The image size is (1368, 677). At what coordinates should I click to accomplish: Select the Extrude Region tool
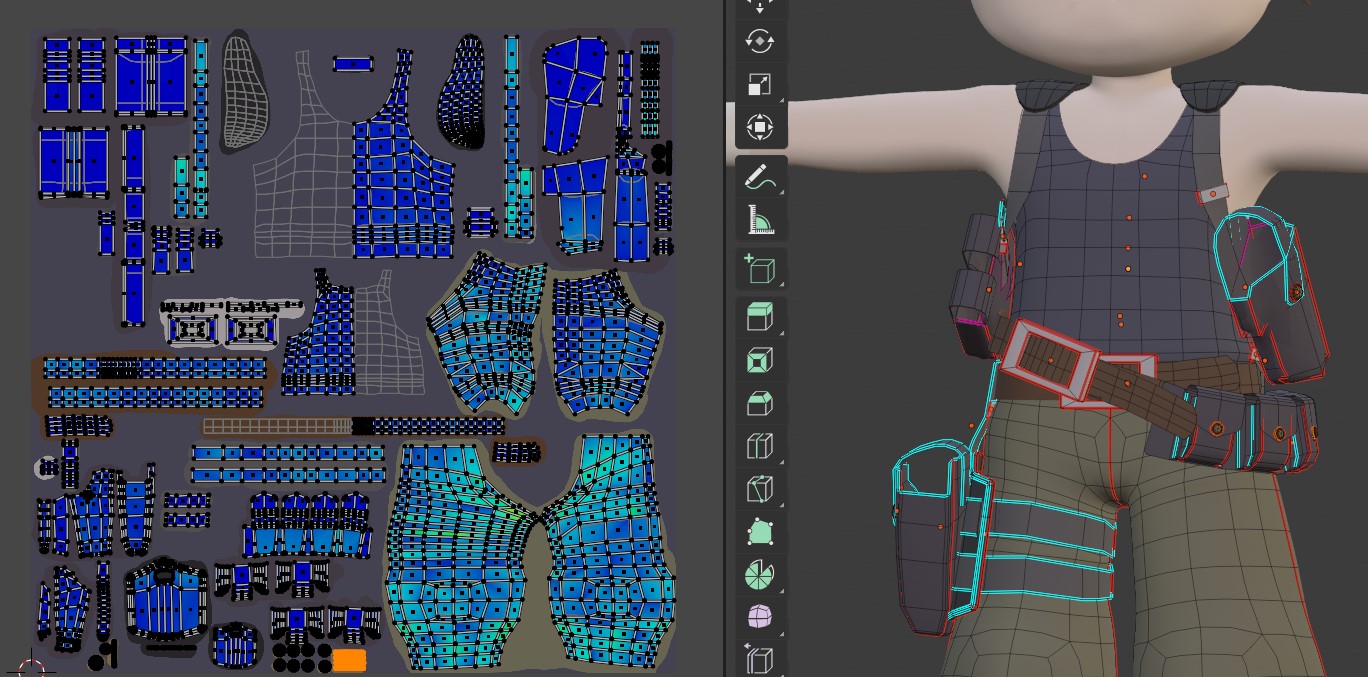[760, 317]
